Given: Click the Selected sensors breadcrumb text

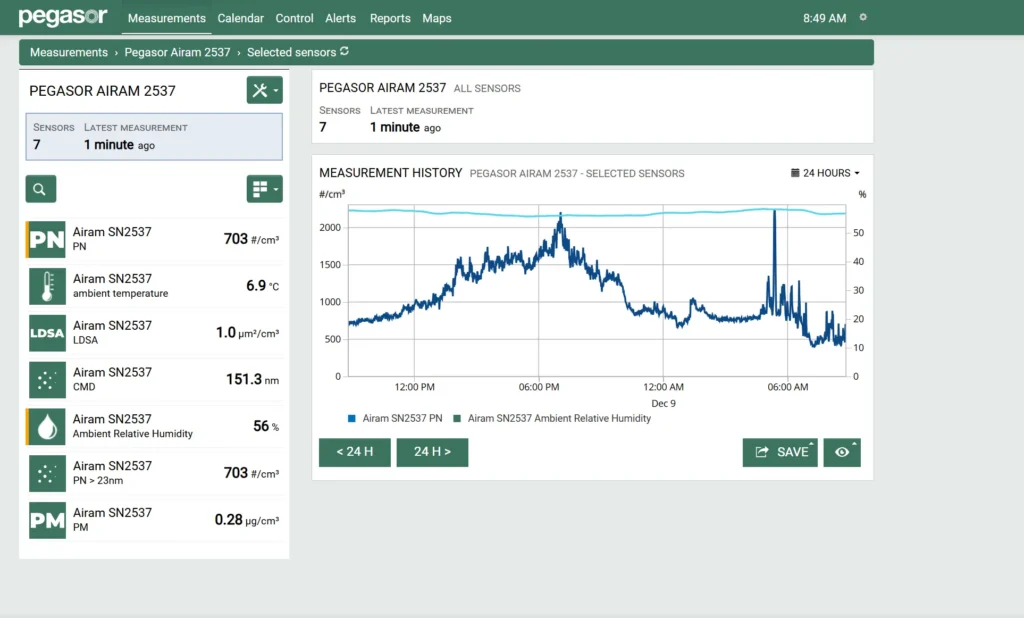Looking at the screenshot, I should coord(291,52).
